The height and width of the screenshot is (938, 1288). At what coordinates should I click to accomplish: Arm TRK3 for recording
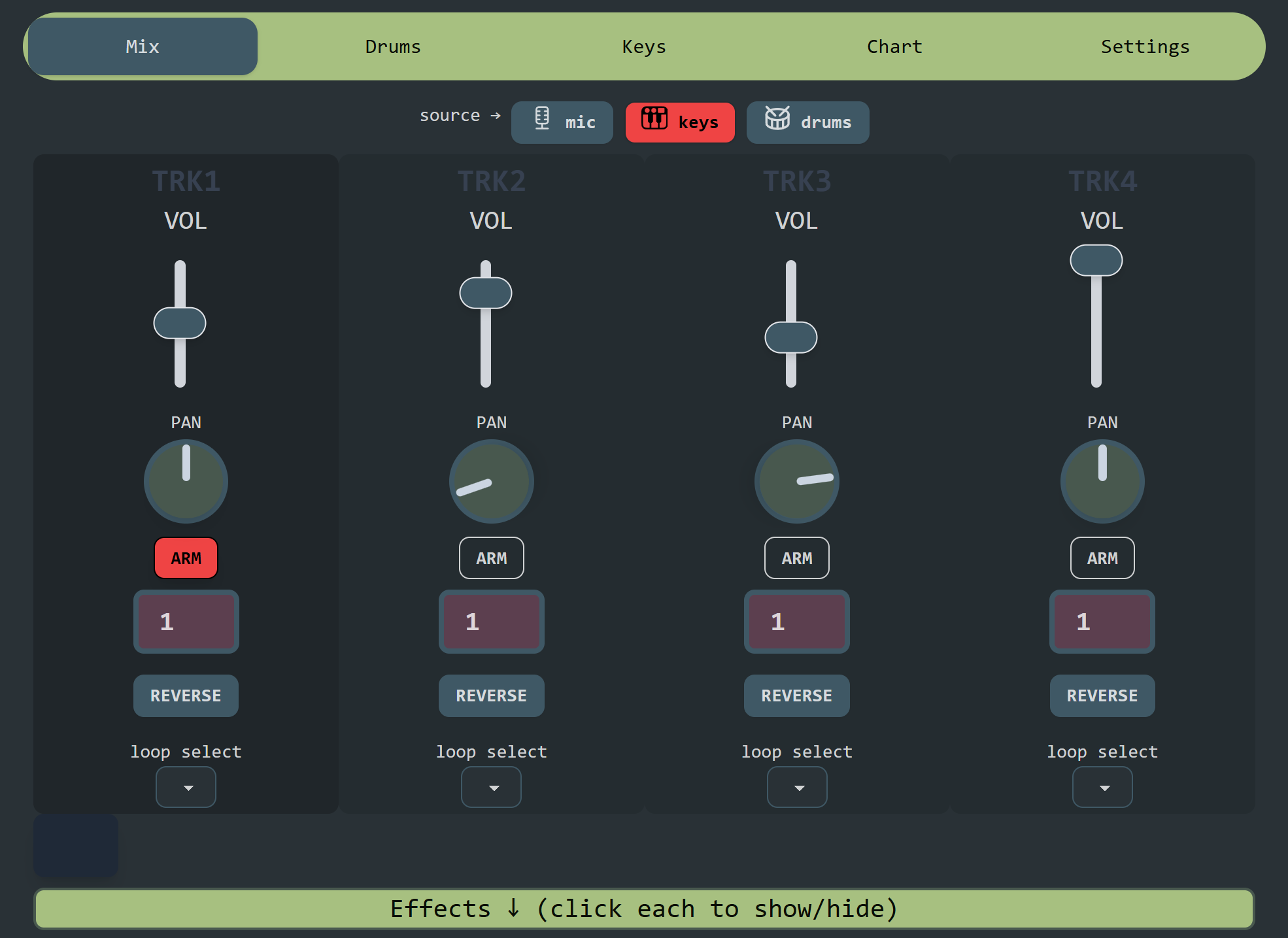click(796, 558)
